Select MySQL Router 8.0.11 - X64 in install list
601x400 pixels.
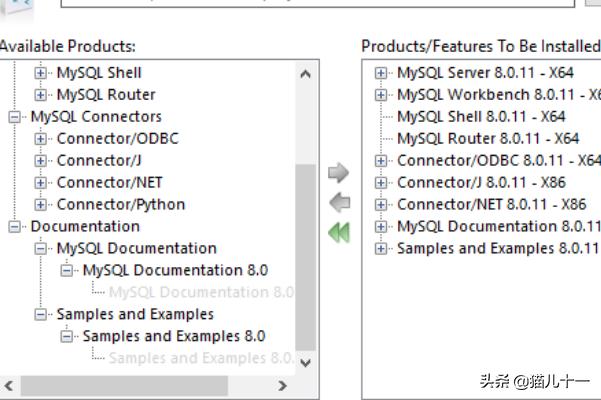coord(488,139)
